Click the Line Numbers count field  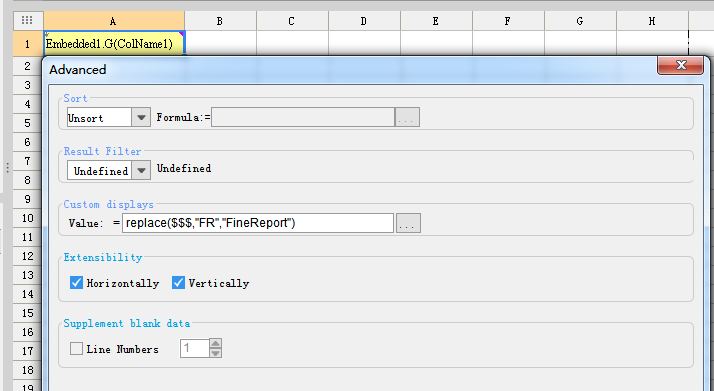[195, 348]
